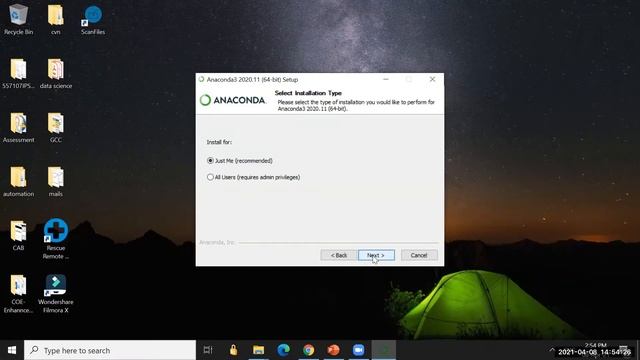Open the Recycle Bin desktop icon
The height and width of the screenshot is (360, 640).
pyautogui.click(x=18, y=20)
